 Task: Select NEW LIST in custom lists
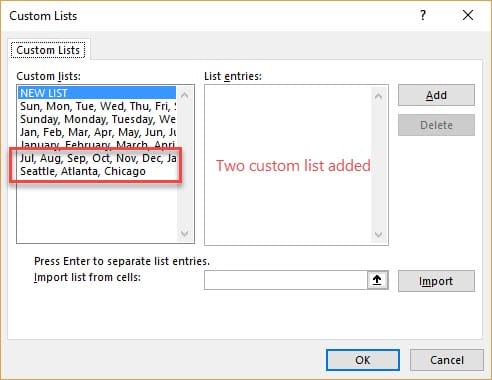(97, 93)
